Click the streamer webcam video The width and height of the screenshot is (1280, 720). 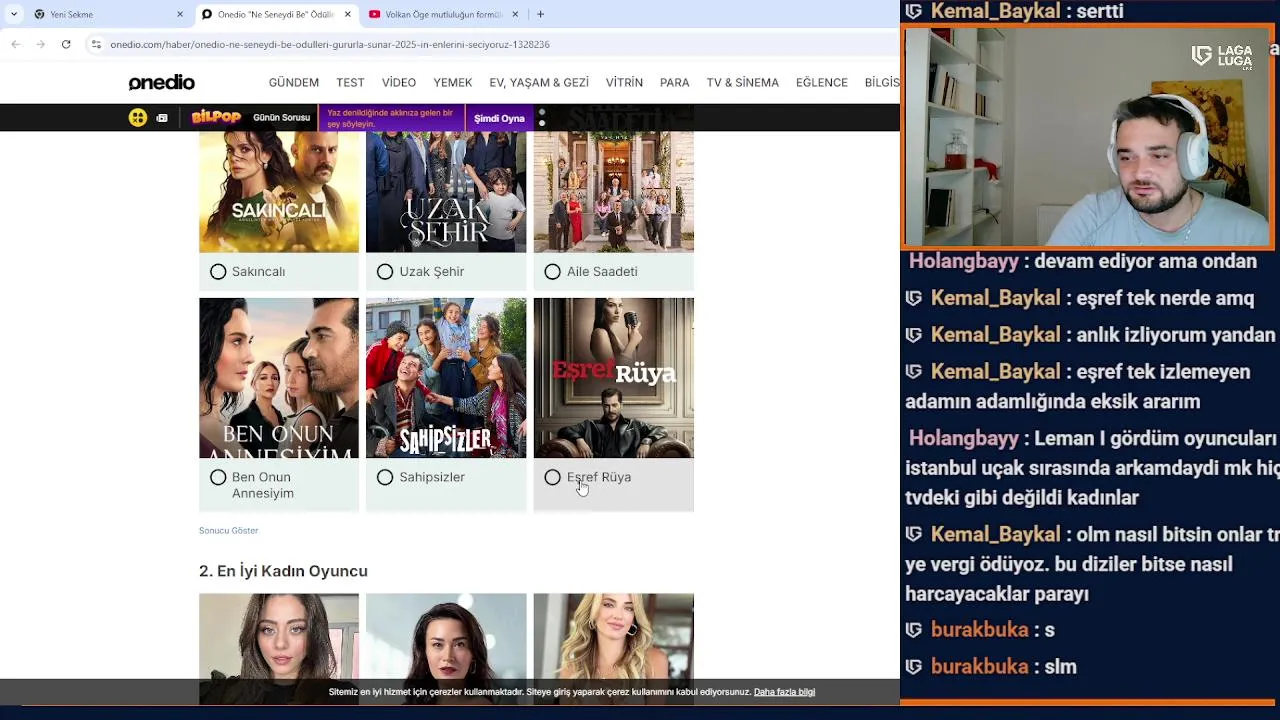1088,137
